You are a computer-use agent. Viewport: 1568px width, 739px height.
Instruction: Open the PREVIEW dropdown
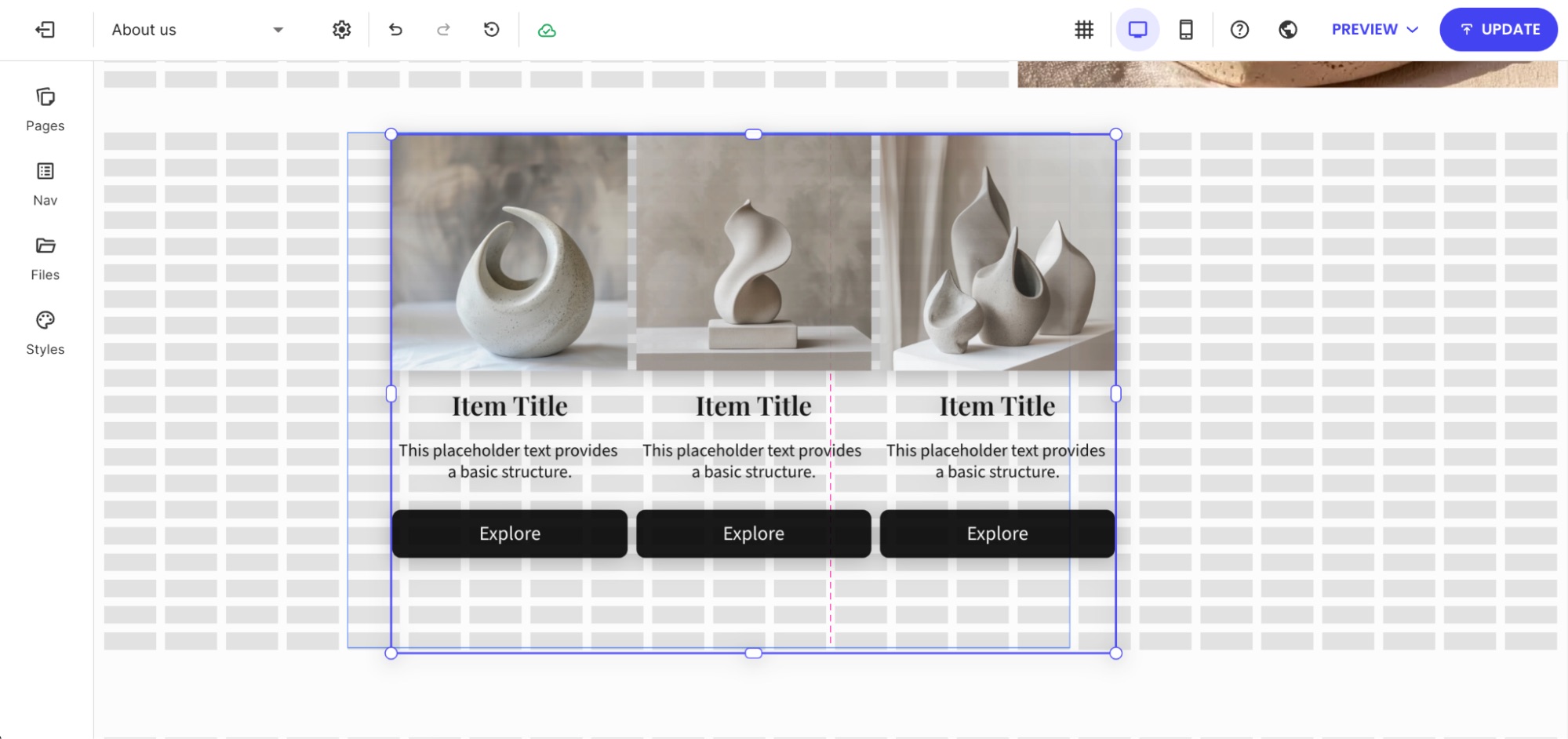(x=1375, y=30)
